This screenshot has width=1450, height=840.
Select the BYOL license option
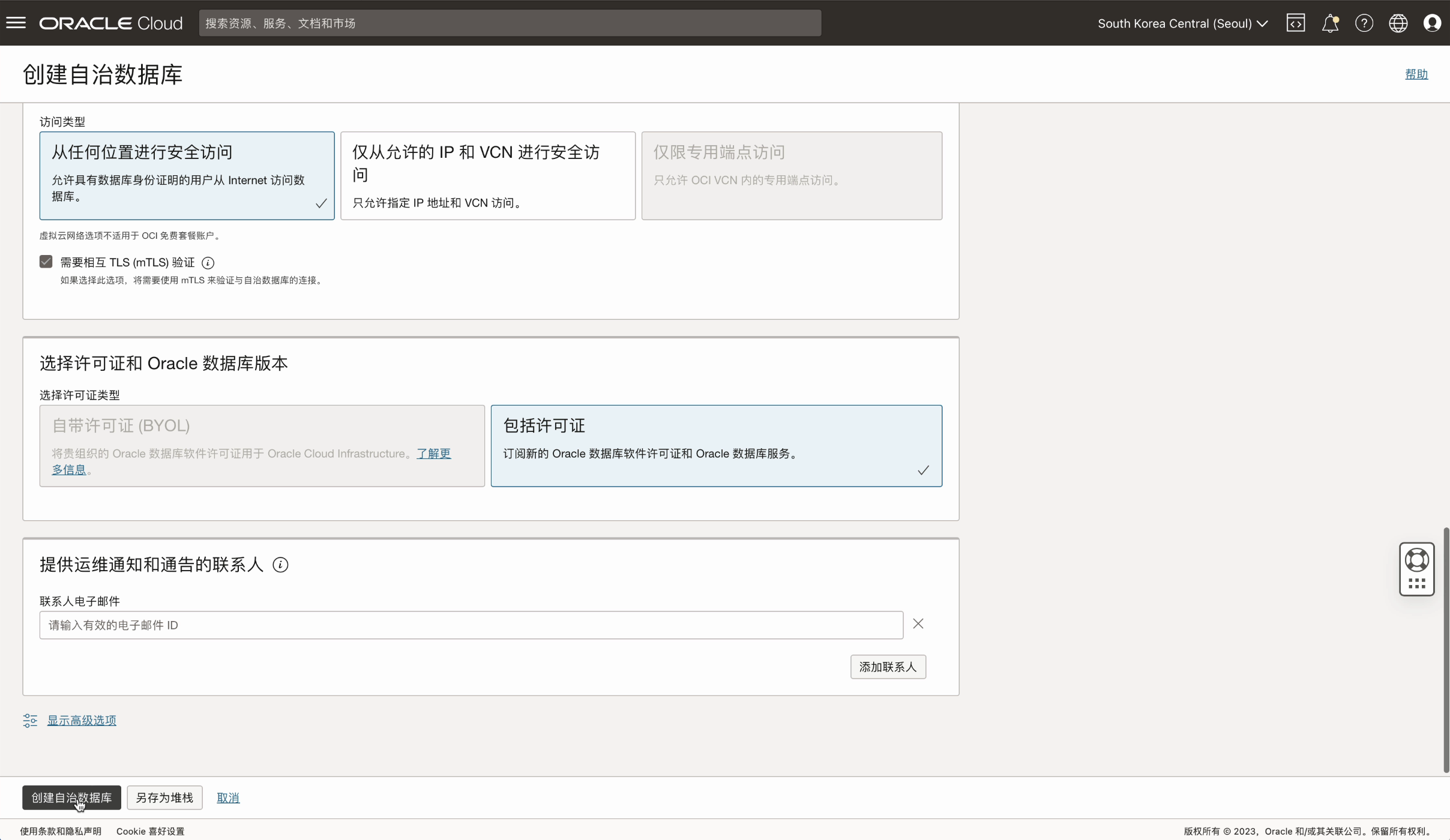(262, 446)
